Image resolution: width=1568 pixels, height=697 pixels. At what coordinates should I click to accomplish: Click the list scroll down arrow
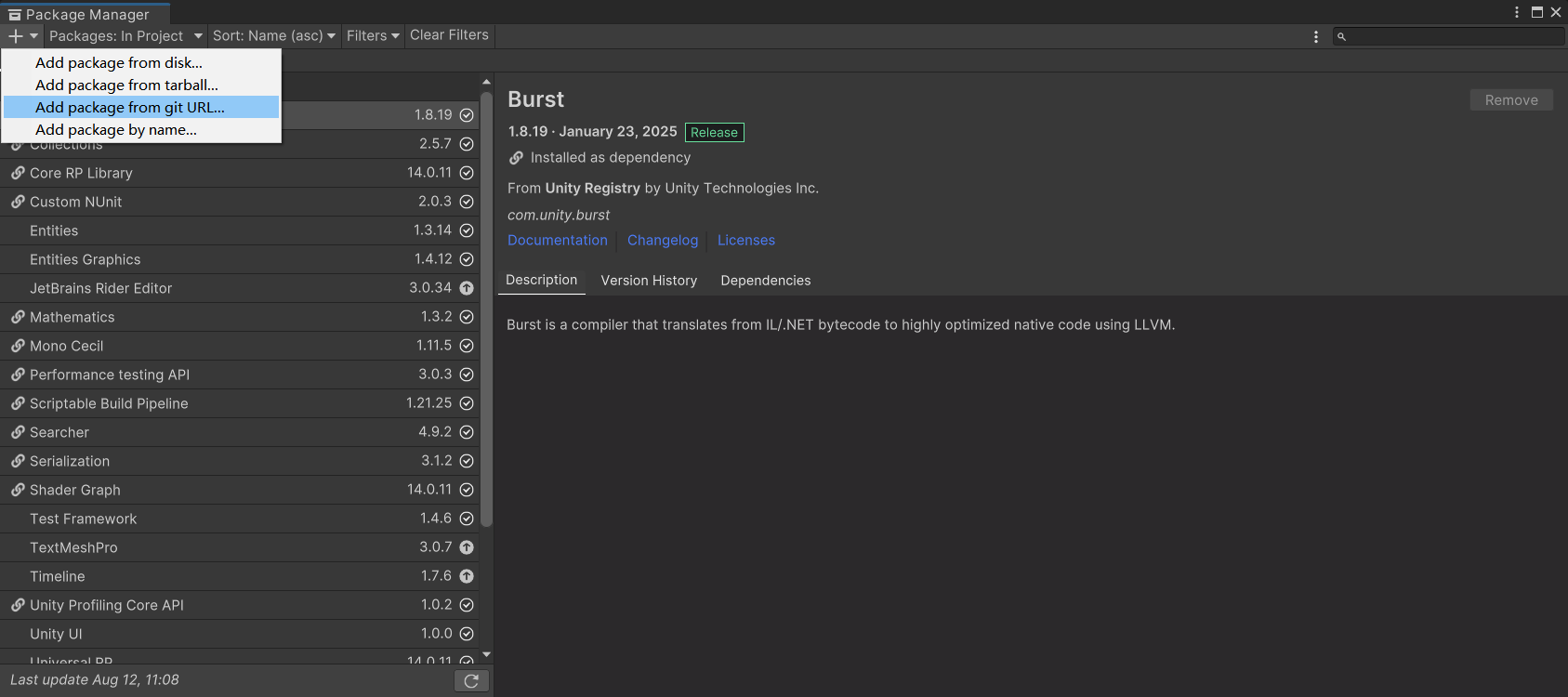click(x=486, y=655)
